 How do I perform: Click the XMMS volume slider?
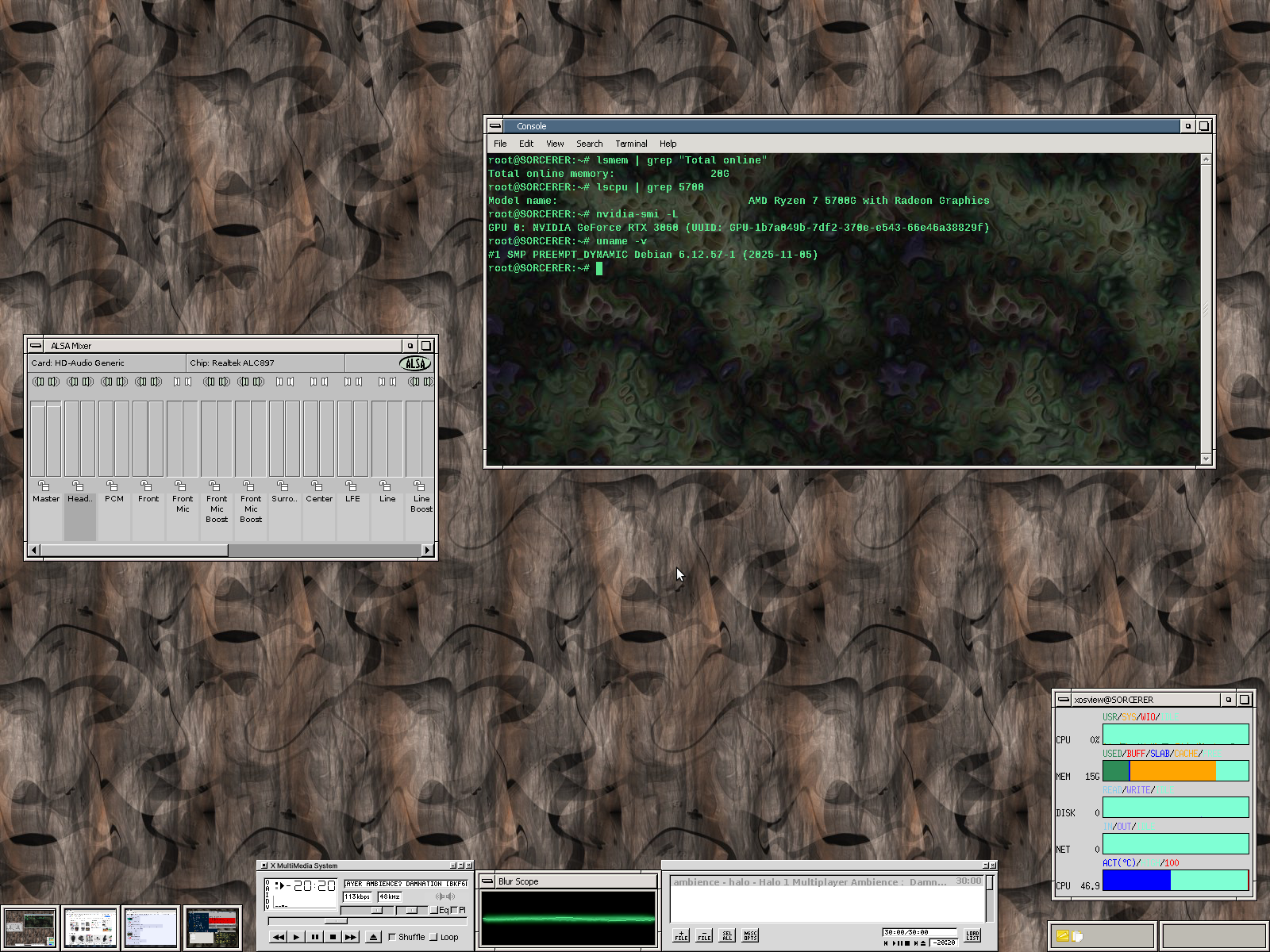(368, 910)
